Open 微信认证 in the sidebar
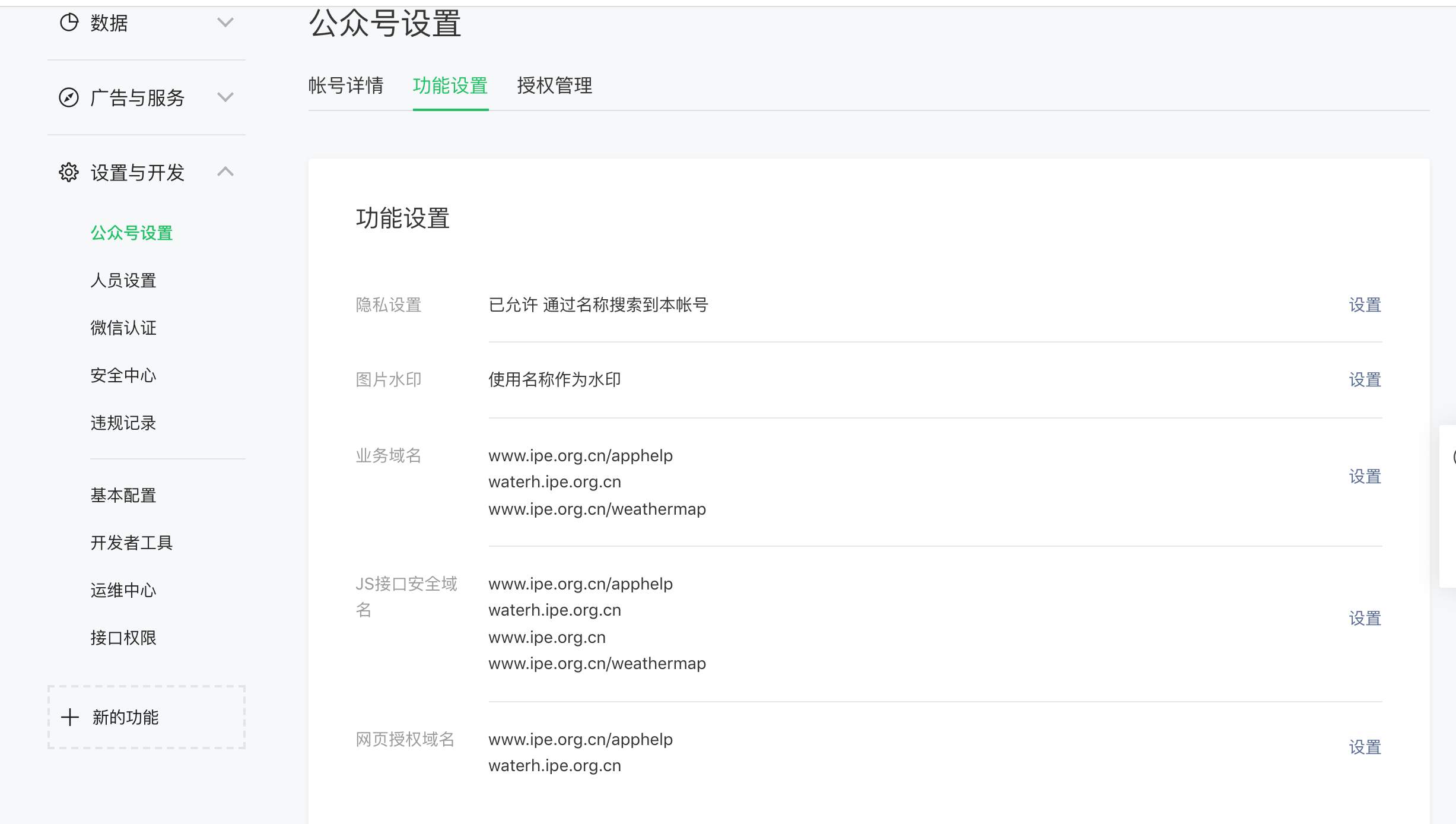Image resolution: width=1456 pixels, height=824 pixels. click(x=123, y=328)
